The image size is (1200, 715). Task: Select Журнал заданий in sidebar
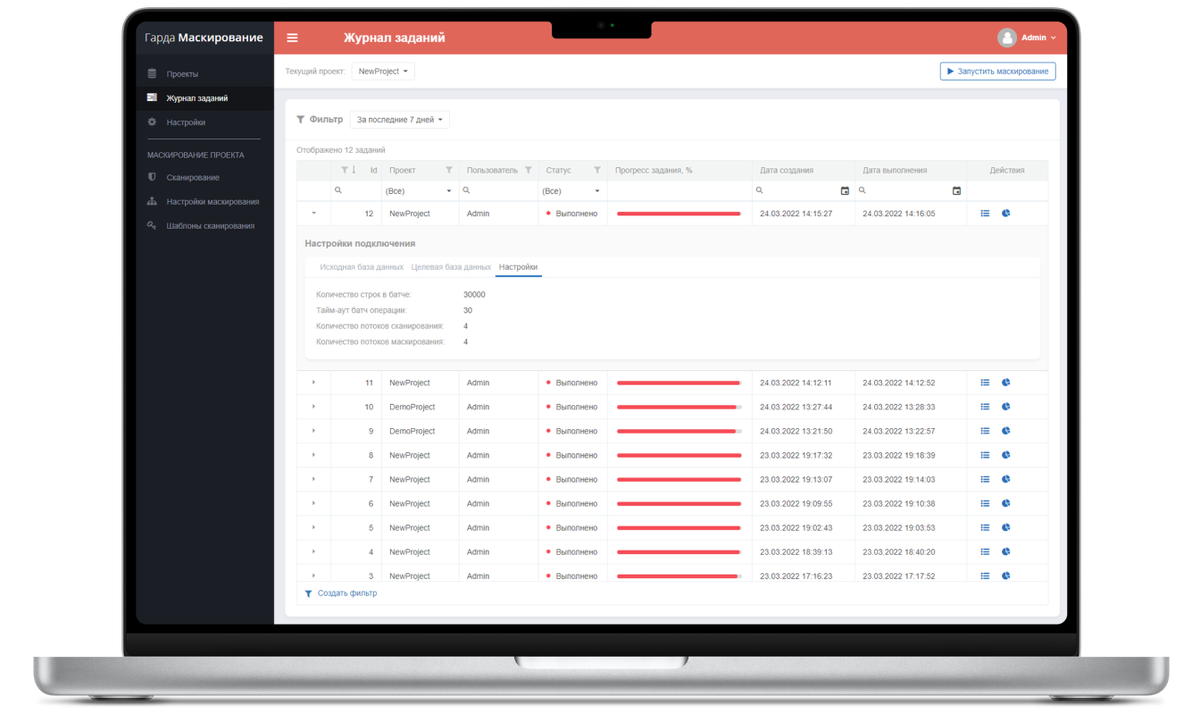tap(197, 98)
